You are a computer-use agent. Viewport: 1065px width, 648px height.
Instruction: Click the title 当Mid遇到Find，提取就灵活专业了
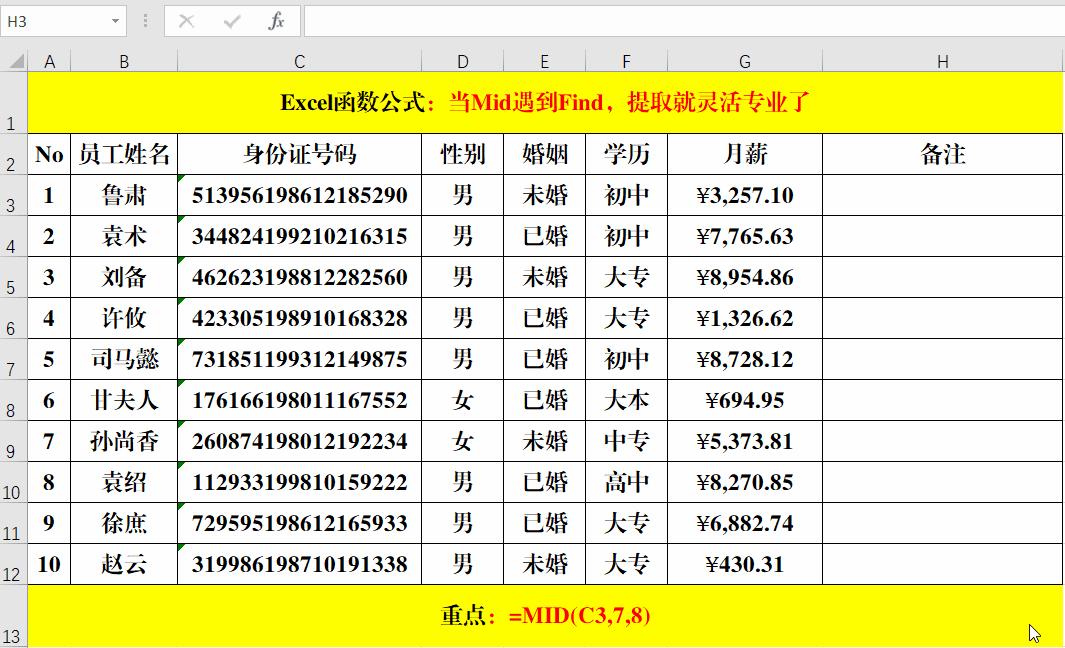(632, 102)
